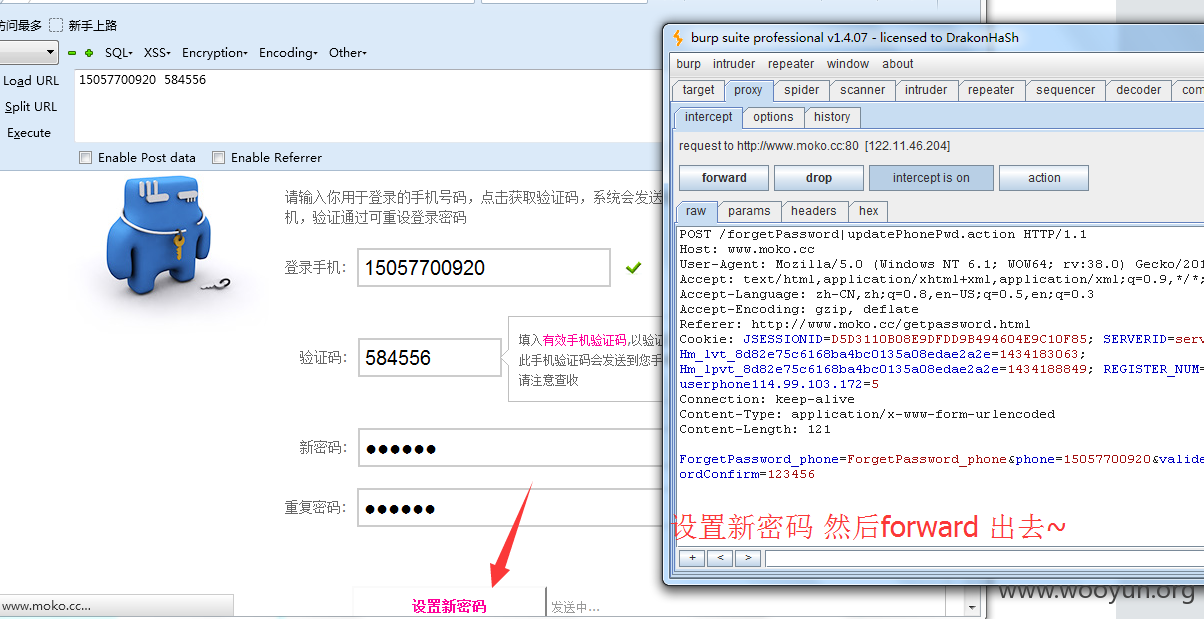Switch to the params view tab

tap(749, 211)
